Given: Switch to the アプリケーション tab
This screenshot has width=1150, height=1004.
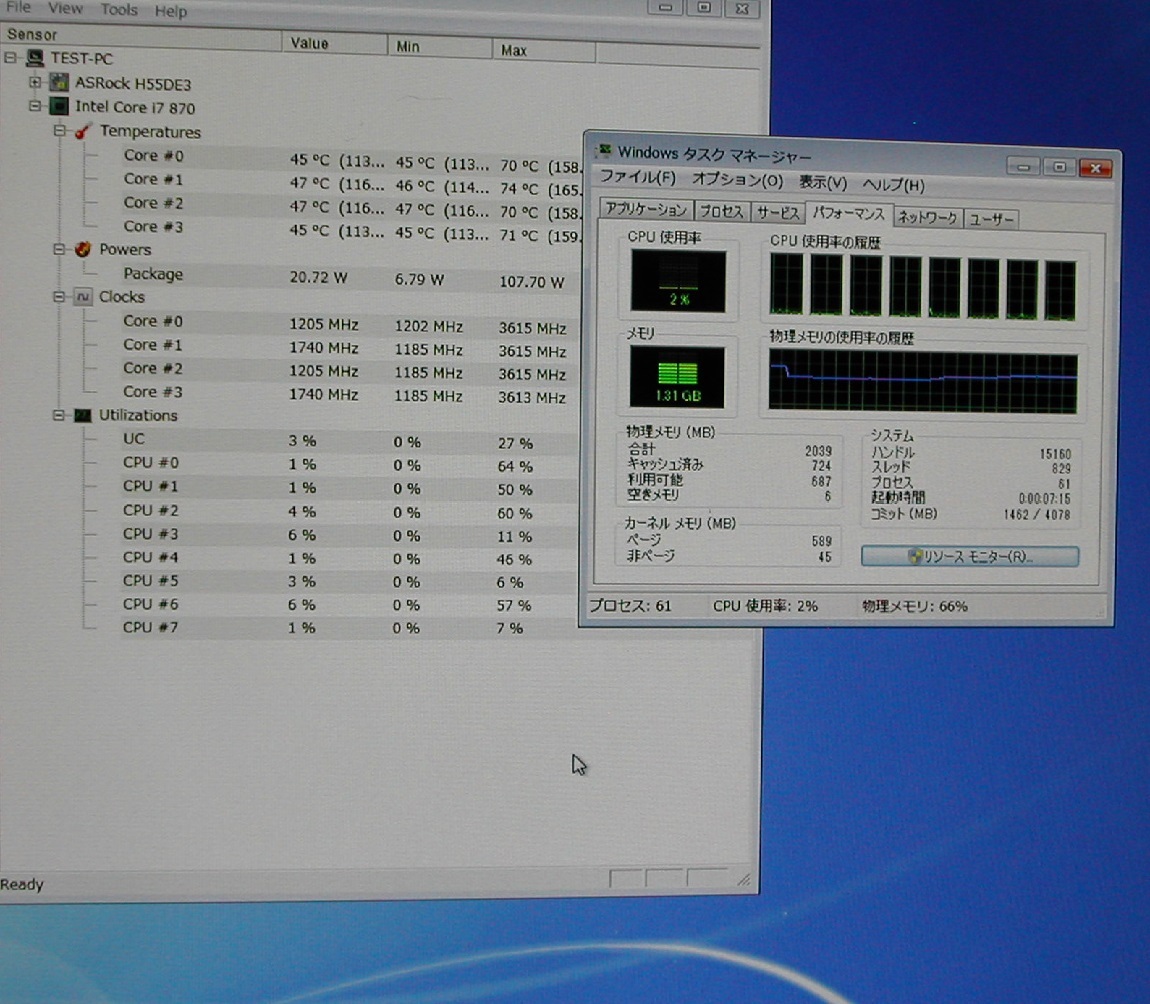Looking at the screenshot, I should point(645,210).
